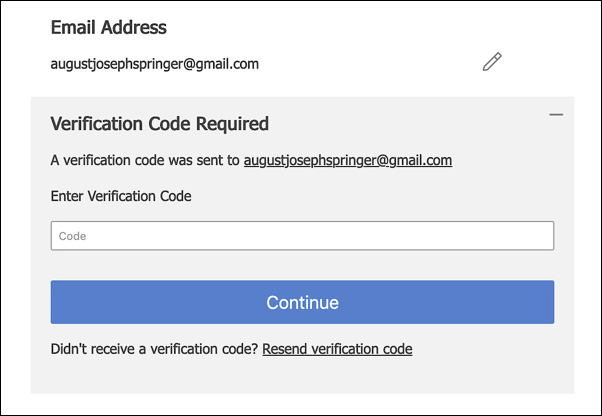Select the email text under Email Address

[155, 64]
